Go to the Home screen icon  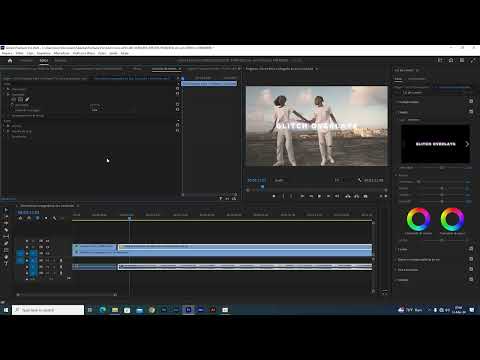(10, 60)
